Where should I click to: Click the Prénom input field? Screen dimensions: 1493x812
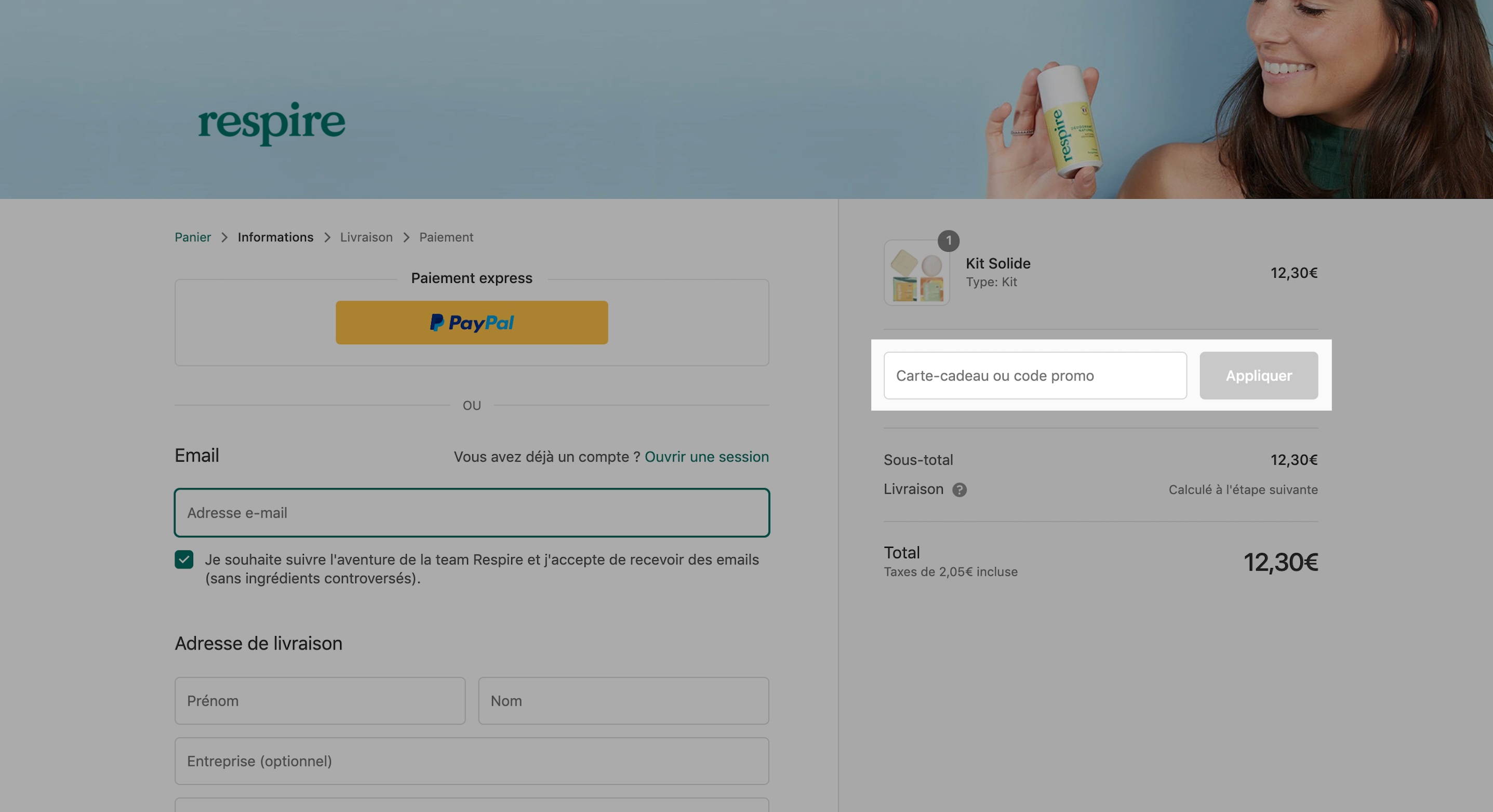320,701
